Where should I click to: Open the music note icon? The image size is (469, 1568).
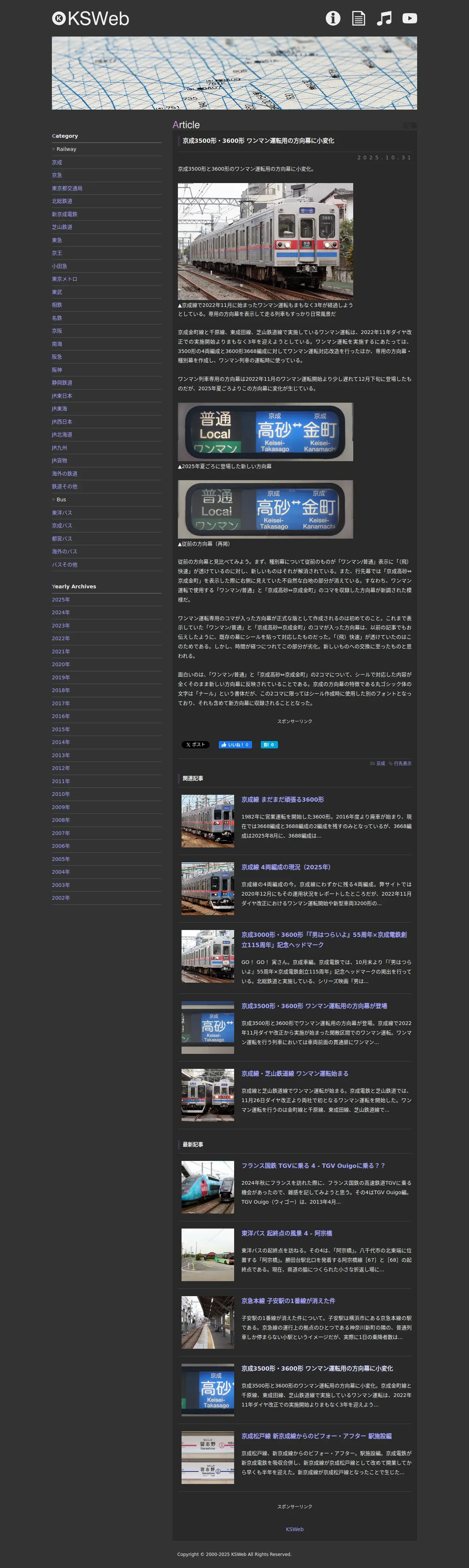point(385,18)
